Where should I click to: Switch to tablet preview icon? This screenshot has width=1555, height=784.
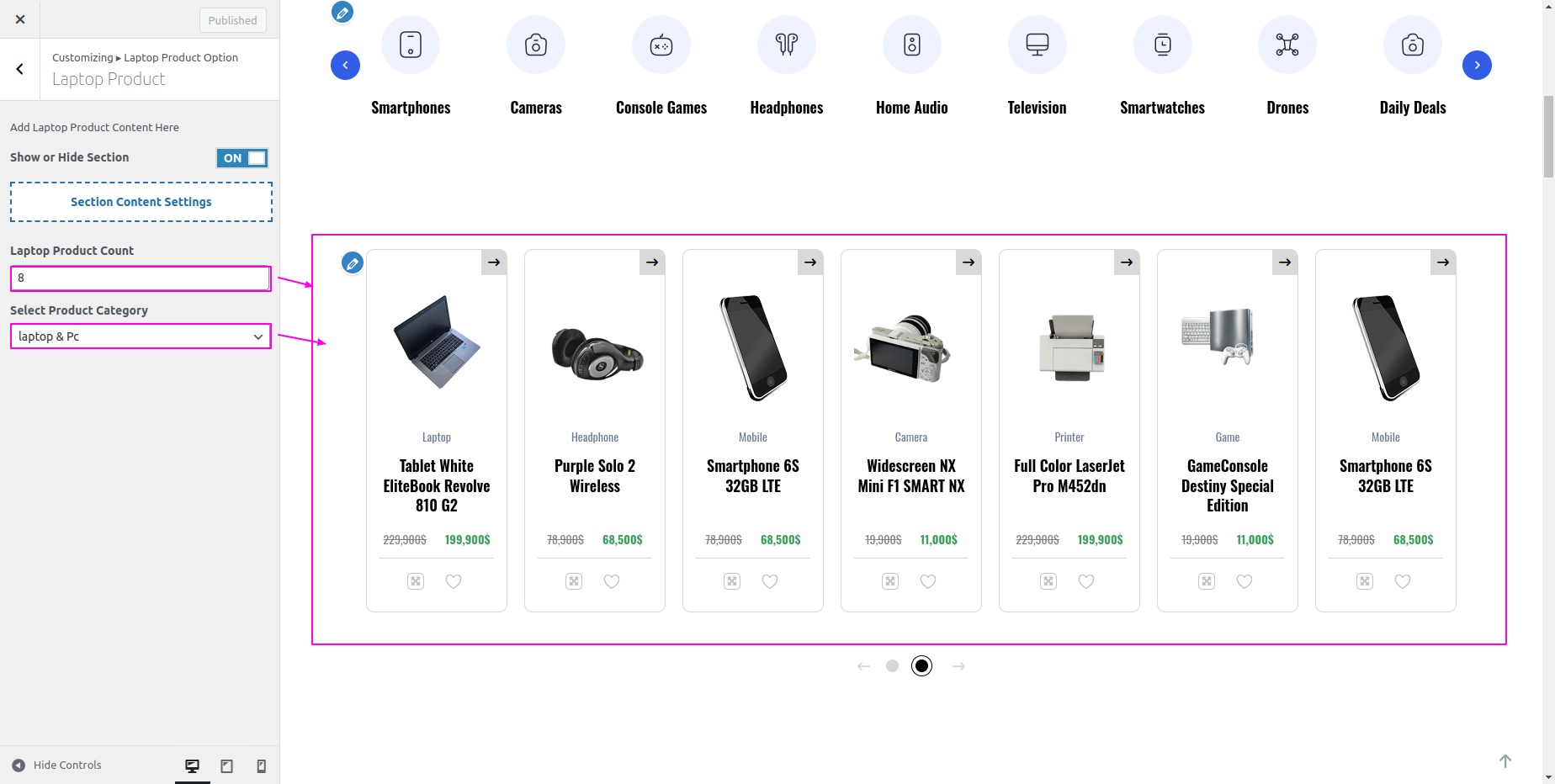pos(227,765)
